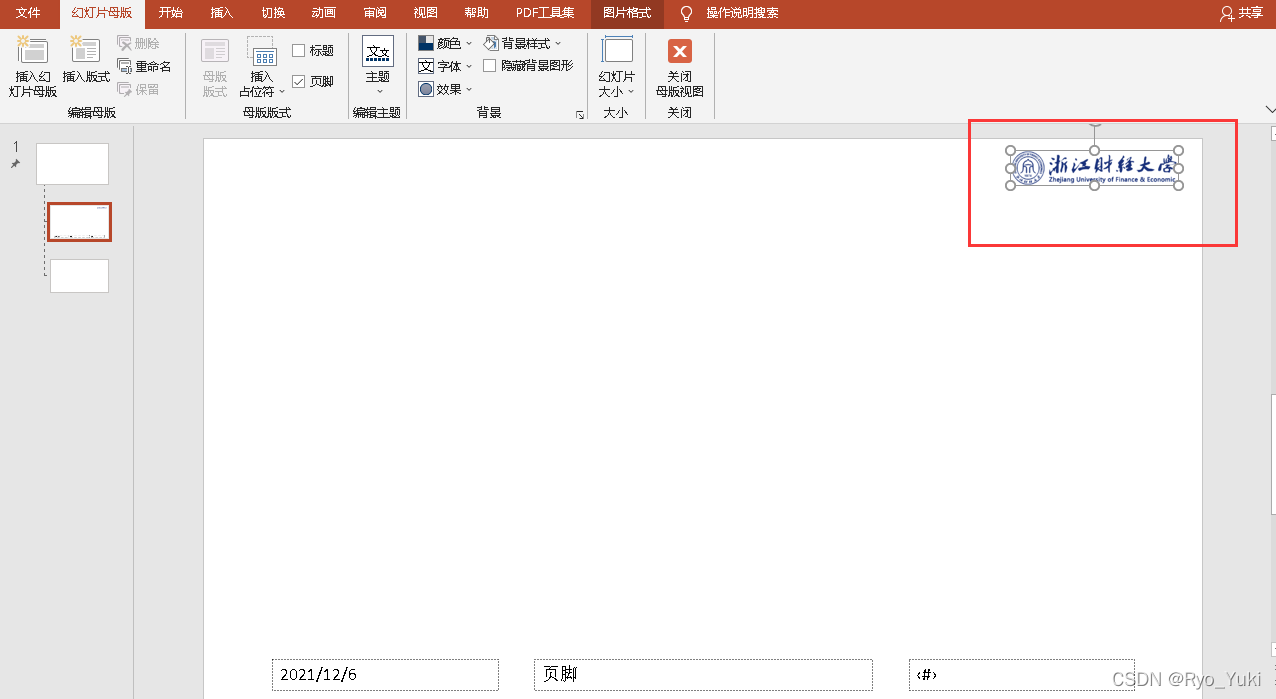The height and width of the screenshot is (699, 1276).
Task: Click the Share (共享) button
Action: pyautogui.click(x=1242, y=13)
